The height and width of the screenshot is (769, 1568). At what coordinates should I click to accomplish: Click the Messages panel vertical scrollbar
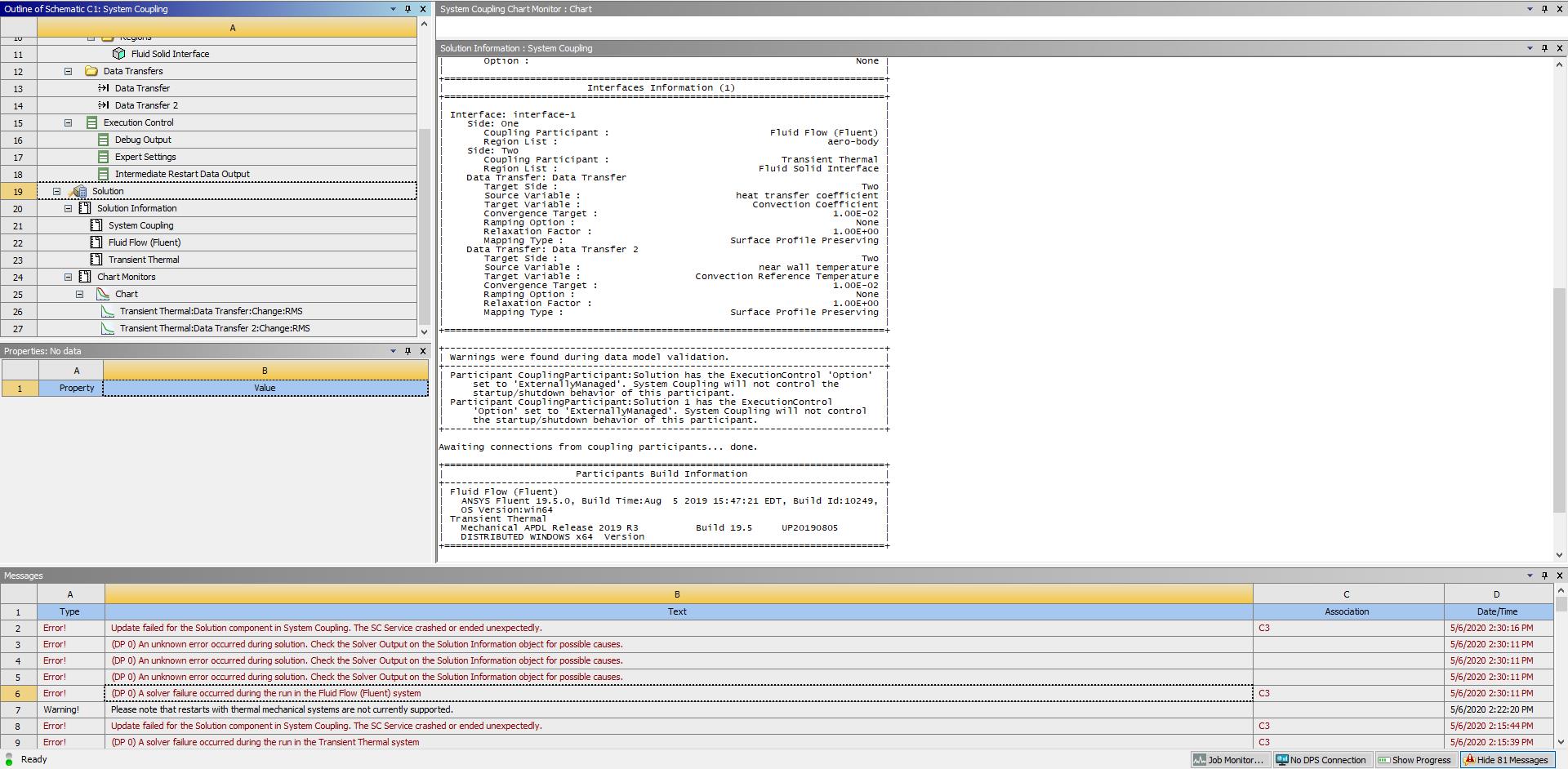tap(1561, 604)
